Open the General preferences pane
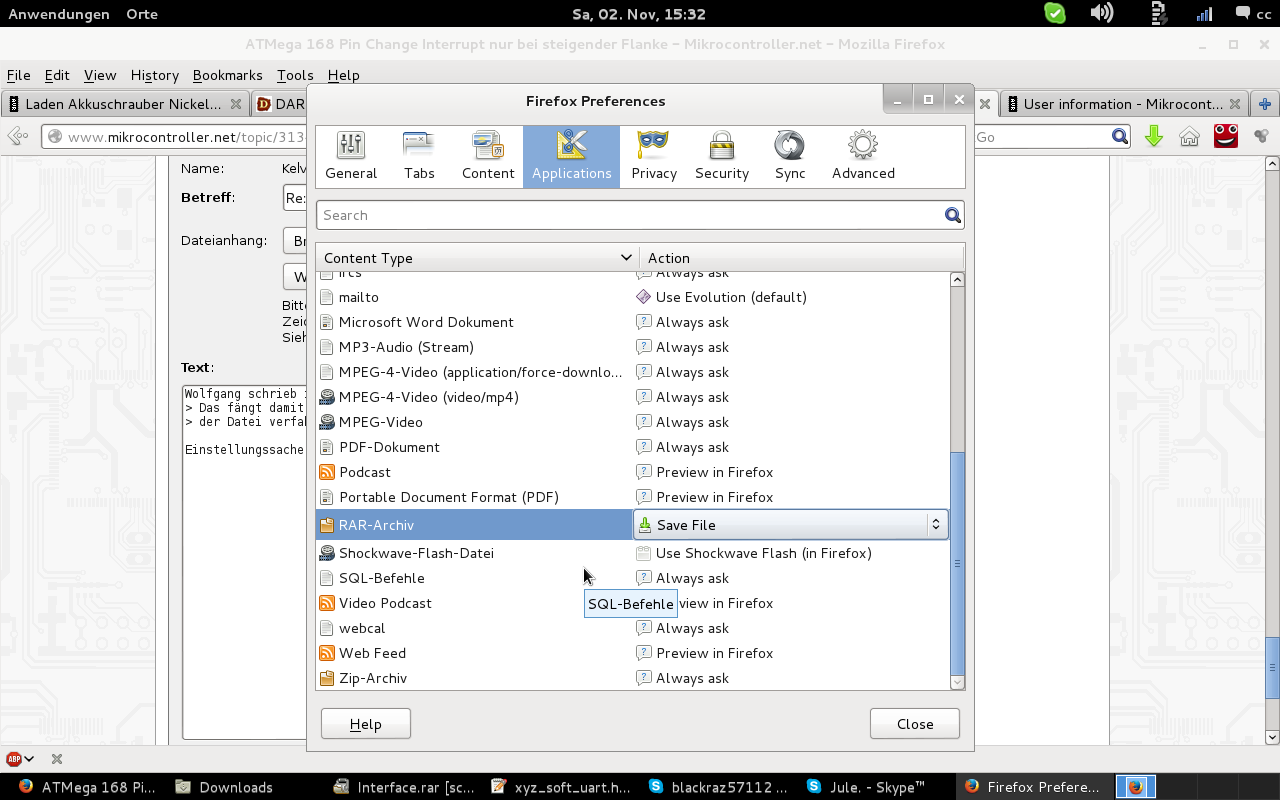The width and height of the screenshot is (1280, 800). [351, 156]
